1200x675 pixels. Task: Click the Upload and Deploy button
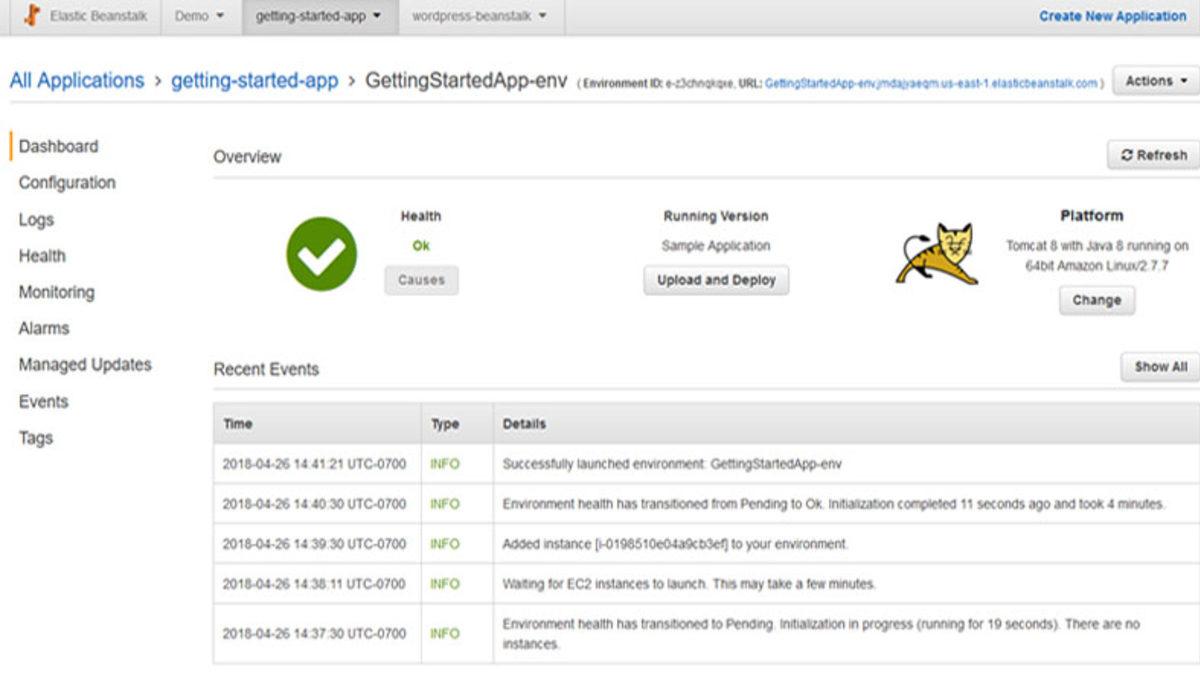(x=715, y=280)
